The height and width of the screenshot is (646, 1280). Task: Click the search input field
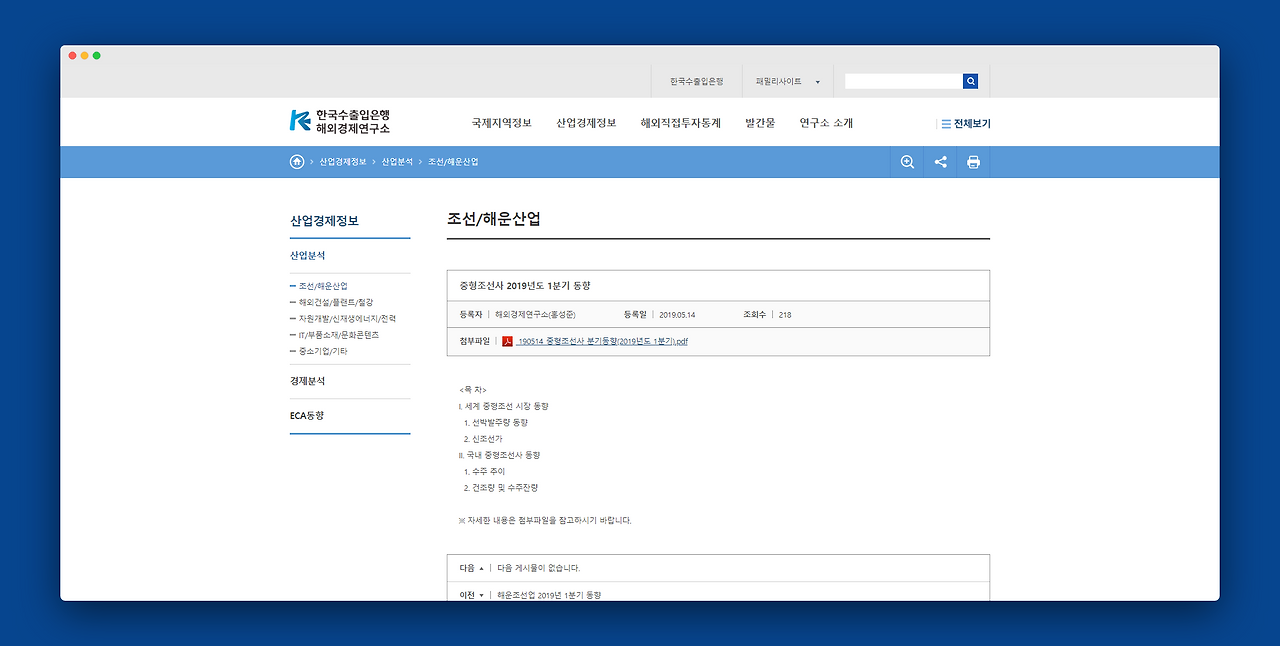pos(903,81)
